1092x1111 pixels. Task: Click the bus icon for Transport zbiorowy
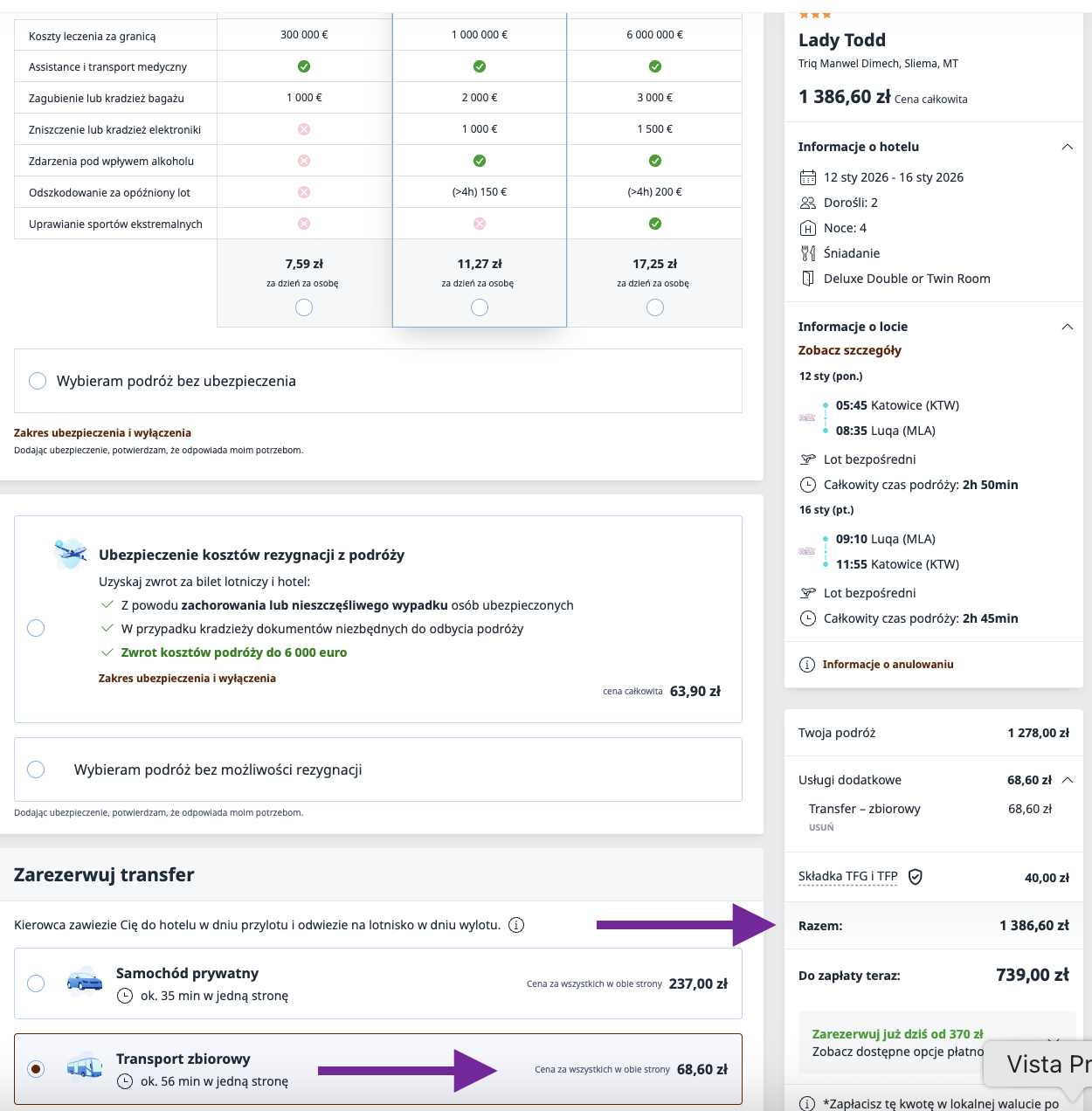[x=85, y=1067]
